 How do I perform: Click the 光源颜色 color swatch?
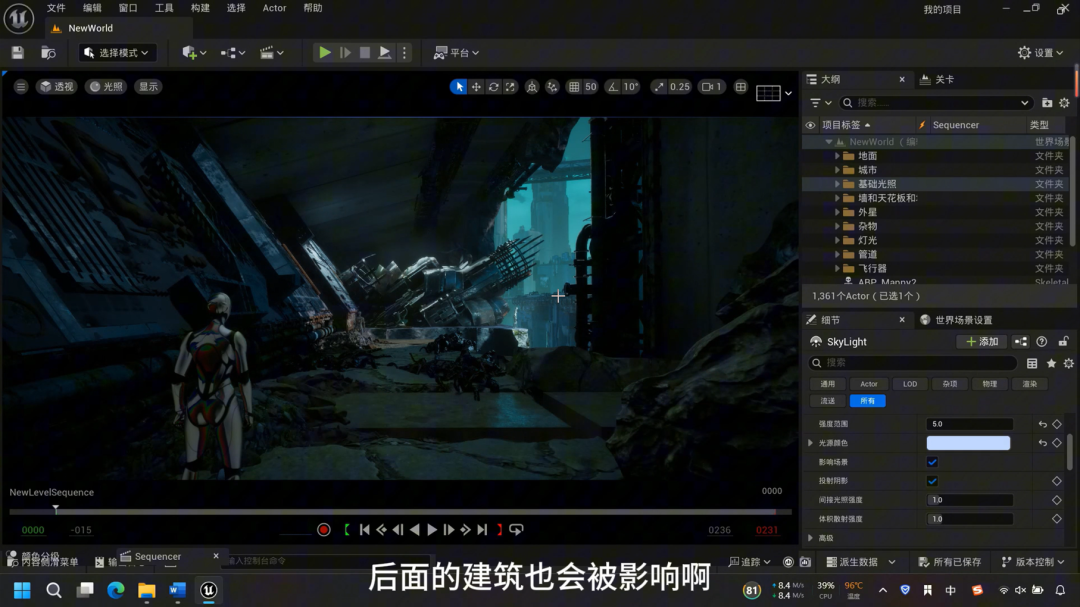tap(968, 443)
